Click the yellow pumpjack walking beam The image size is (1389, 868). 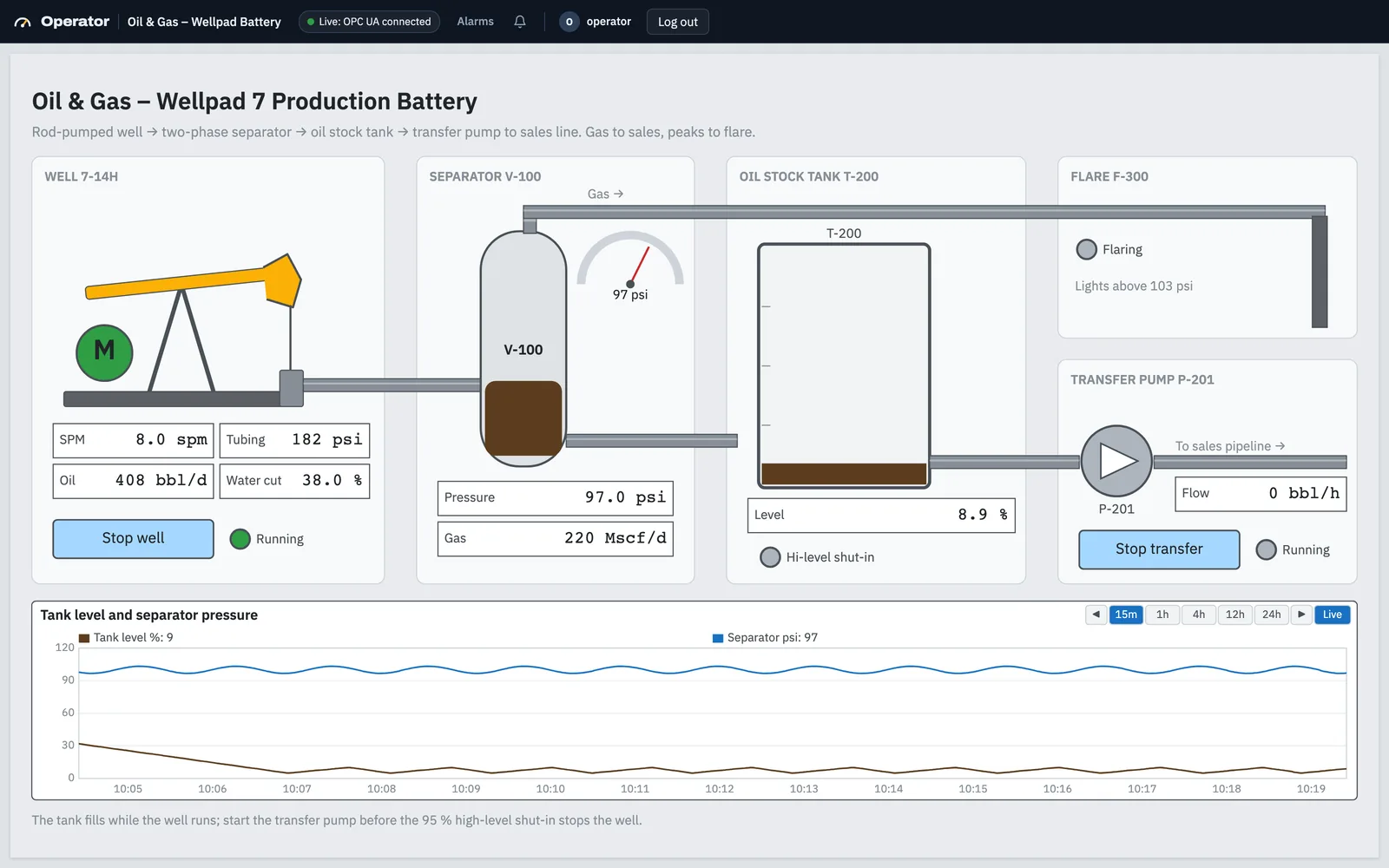[193, 280]
